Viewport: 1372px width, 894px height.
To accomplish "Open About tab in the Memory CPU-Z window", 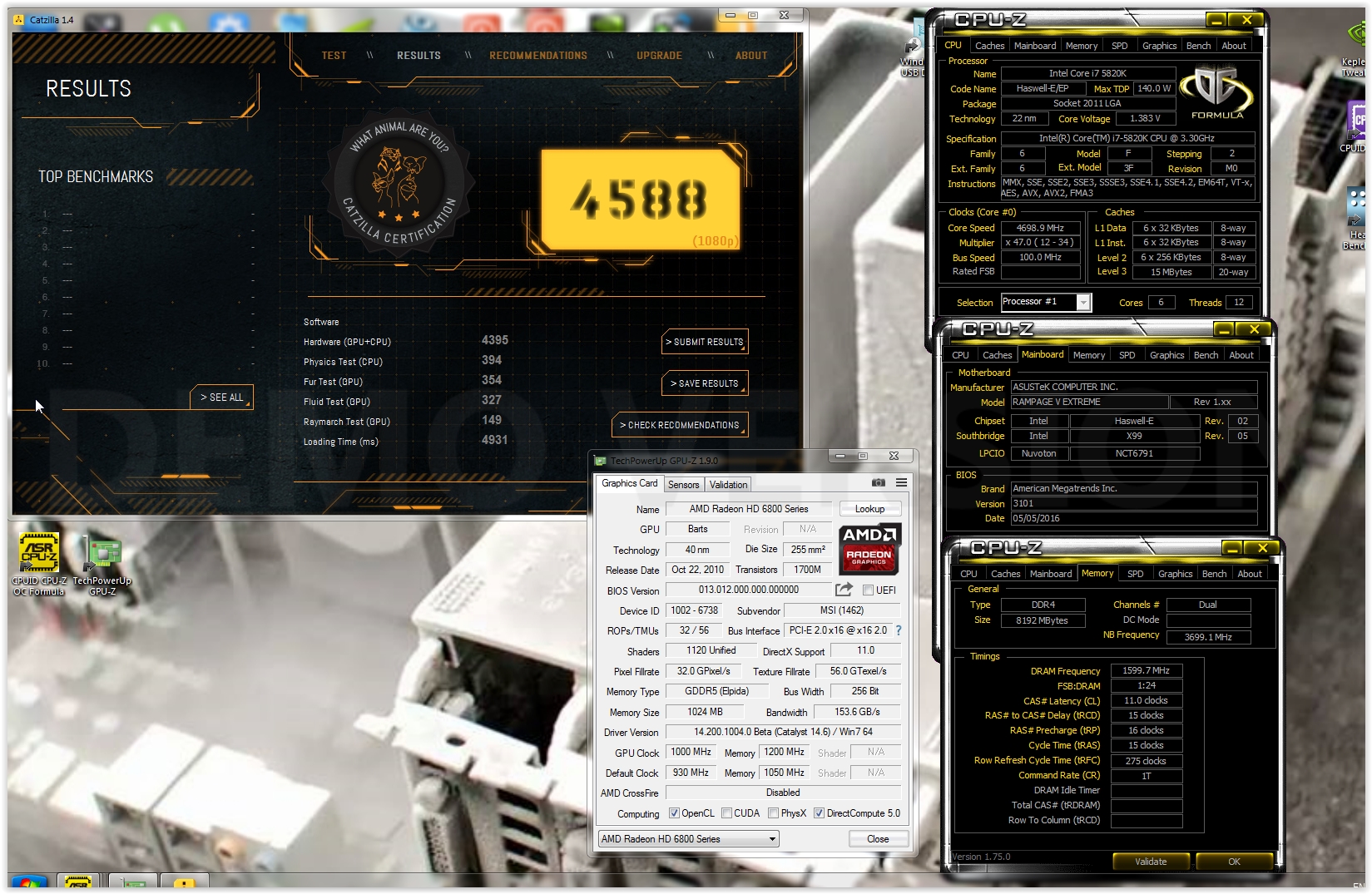I will [x=1250, y=574].
